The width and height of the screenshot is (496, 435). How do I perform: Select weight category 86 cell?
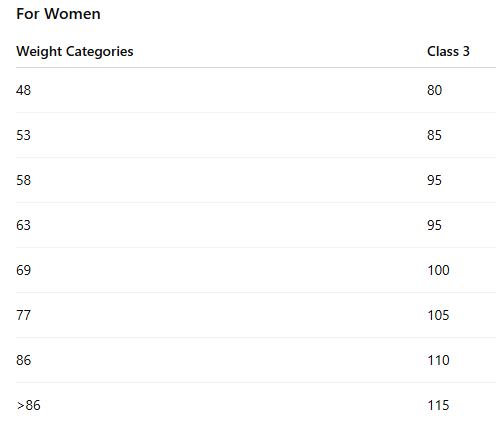pyautogui.click(x=23, y=360)
